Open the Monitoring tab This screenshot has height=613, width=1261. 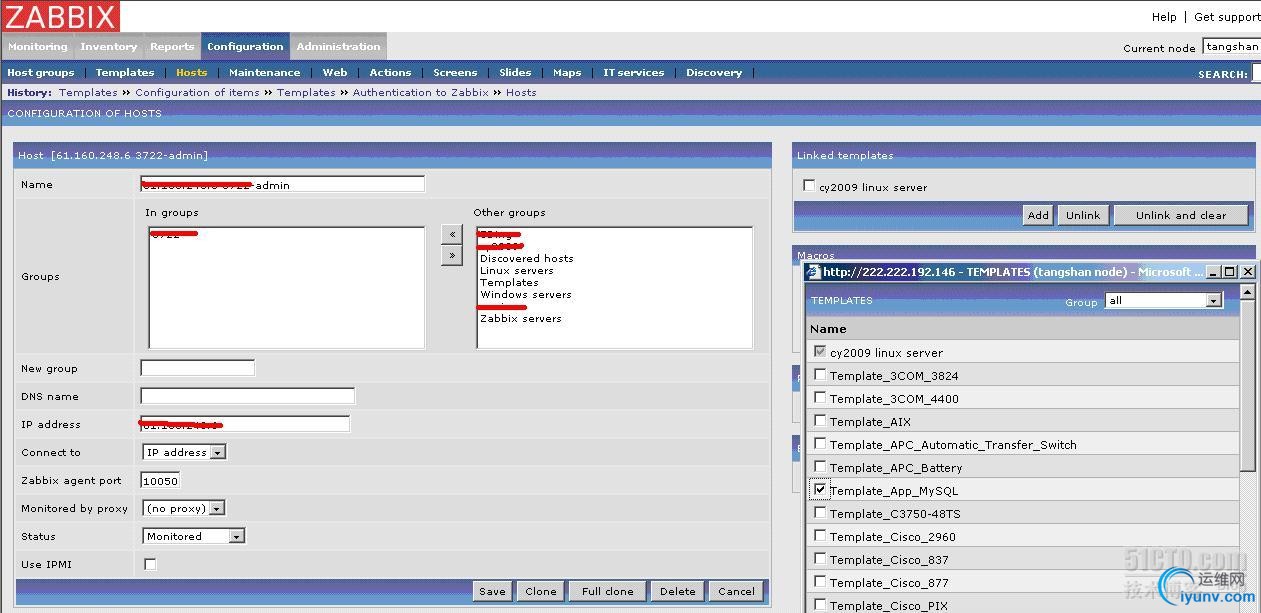[x=38, y=46]
